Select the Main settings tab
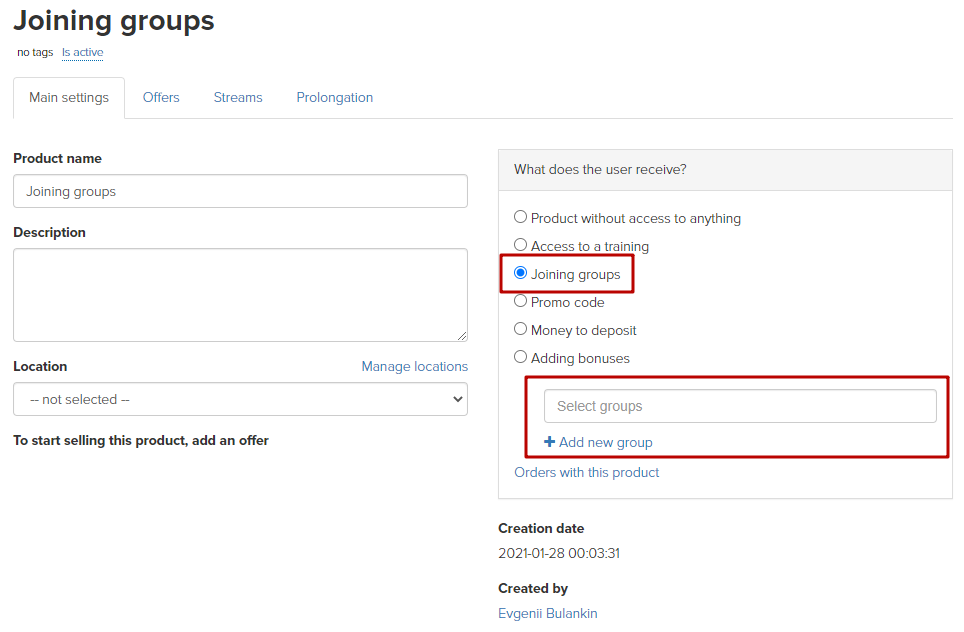Viewport: 964px width, 632px height. (x=69, y=98)
